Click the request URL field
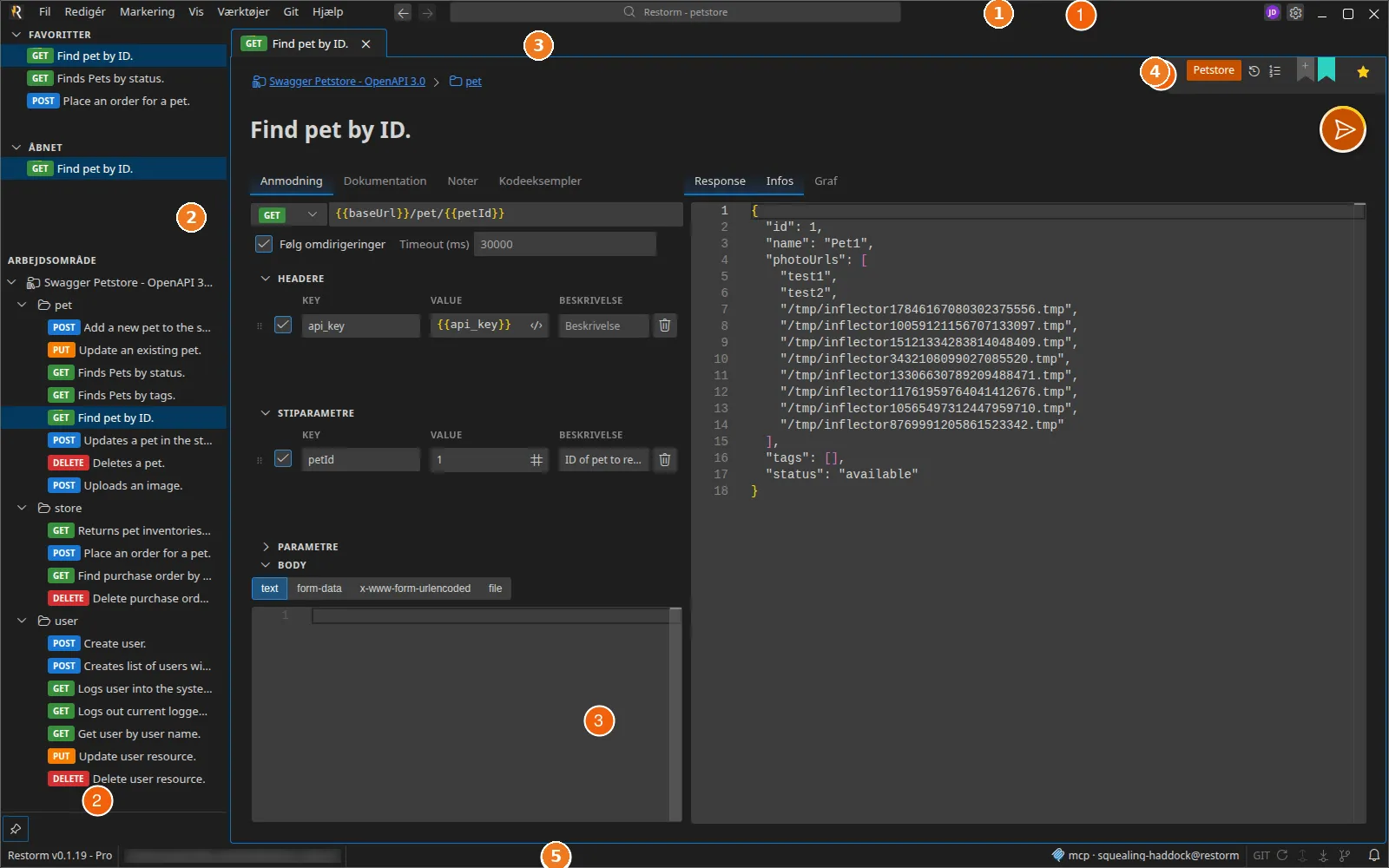This screenshot has width=1389, height=868. [505, 214]
